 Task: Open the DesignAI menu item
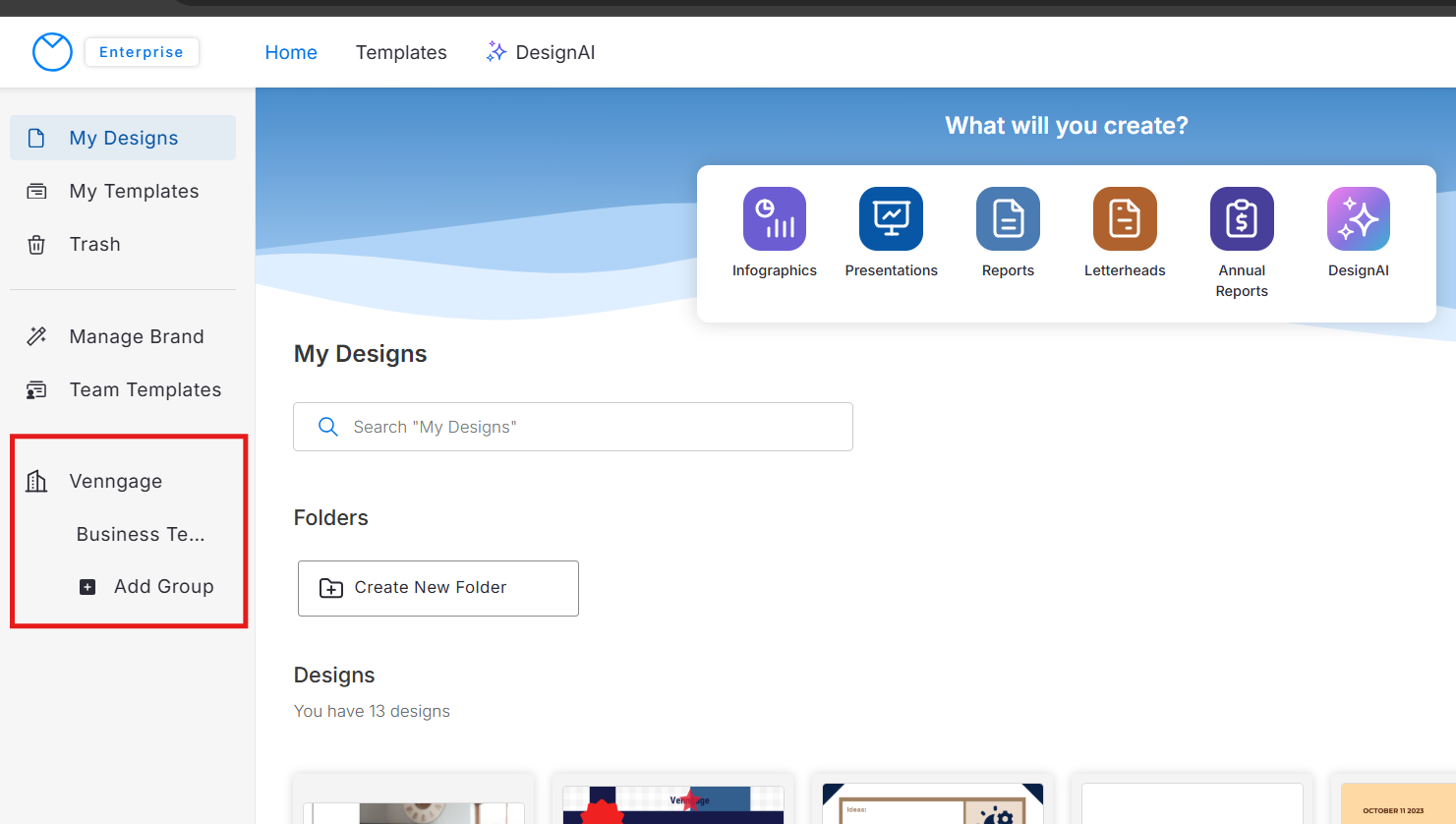540,52
